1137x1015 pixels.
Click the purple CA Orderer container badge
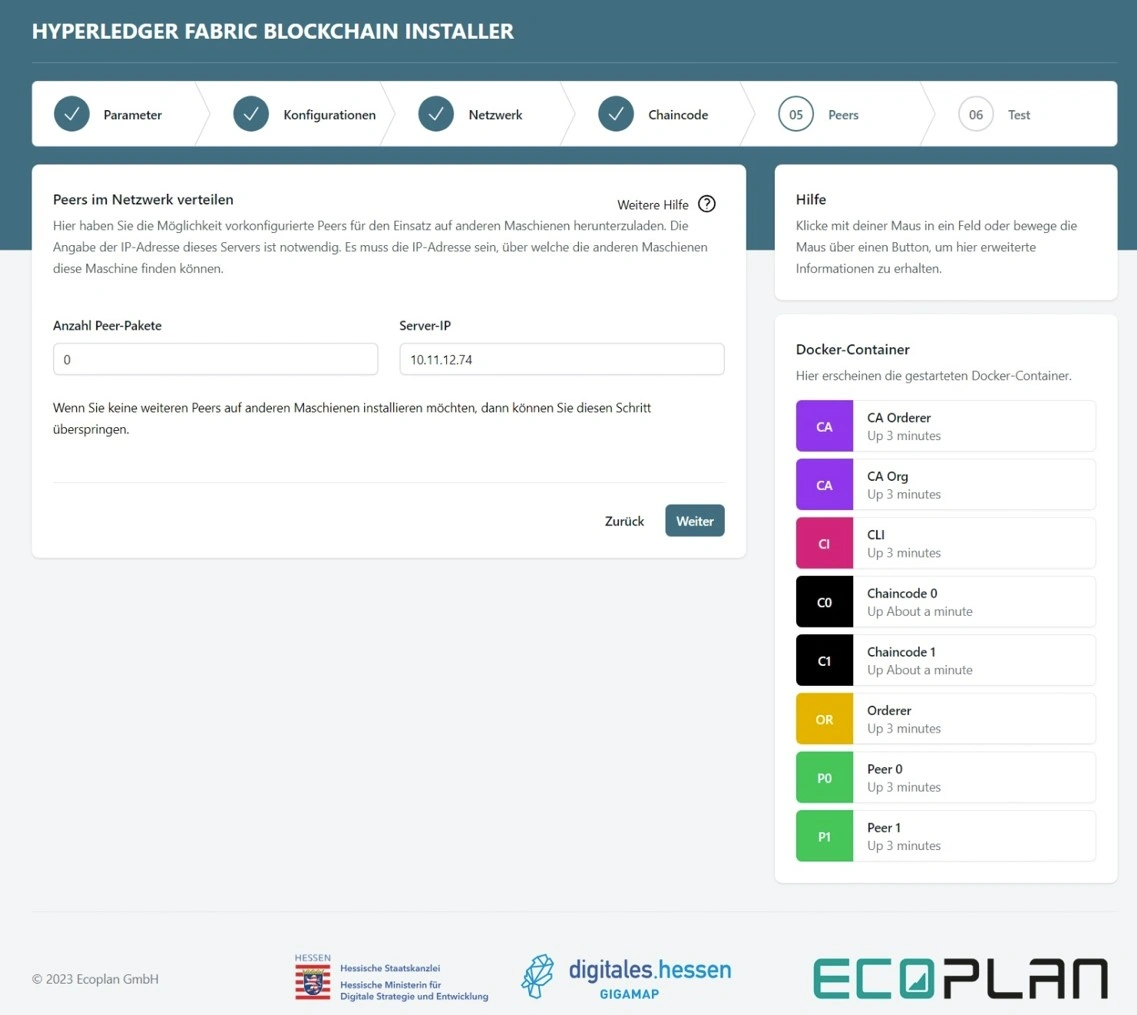(x=824, y=427)
